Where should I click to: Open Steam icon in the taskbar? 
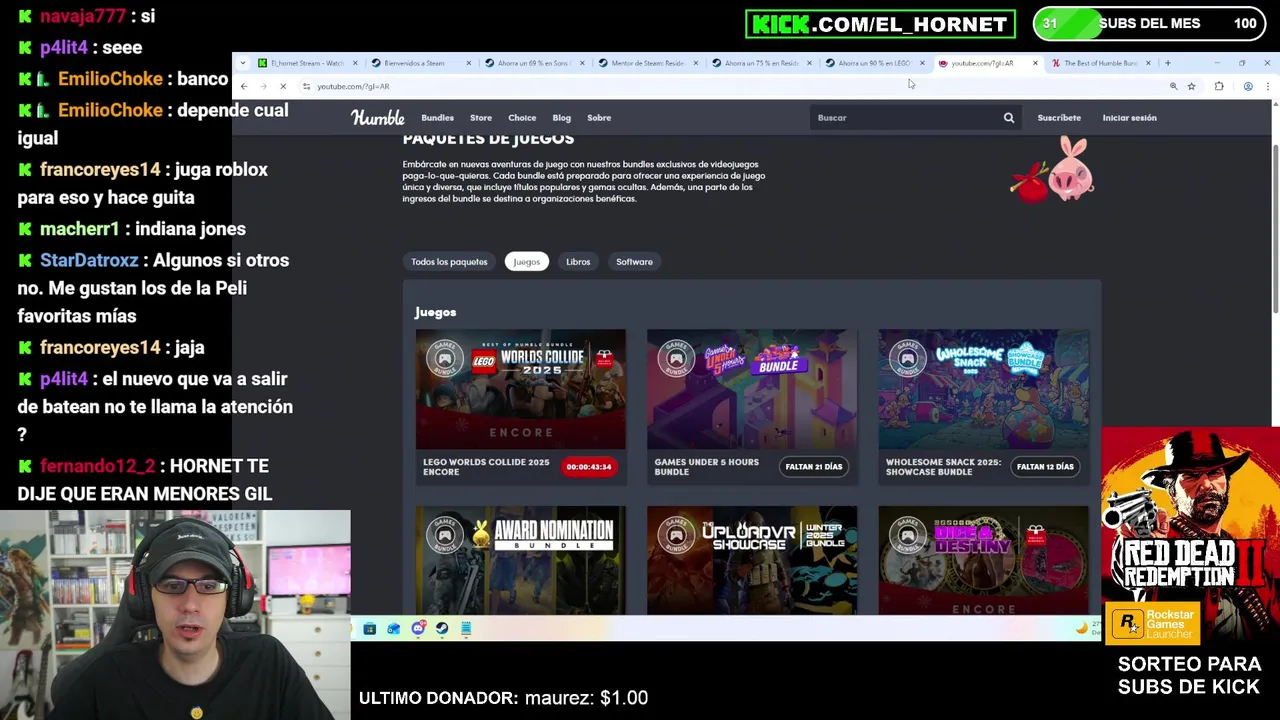pos(442,629)
